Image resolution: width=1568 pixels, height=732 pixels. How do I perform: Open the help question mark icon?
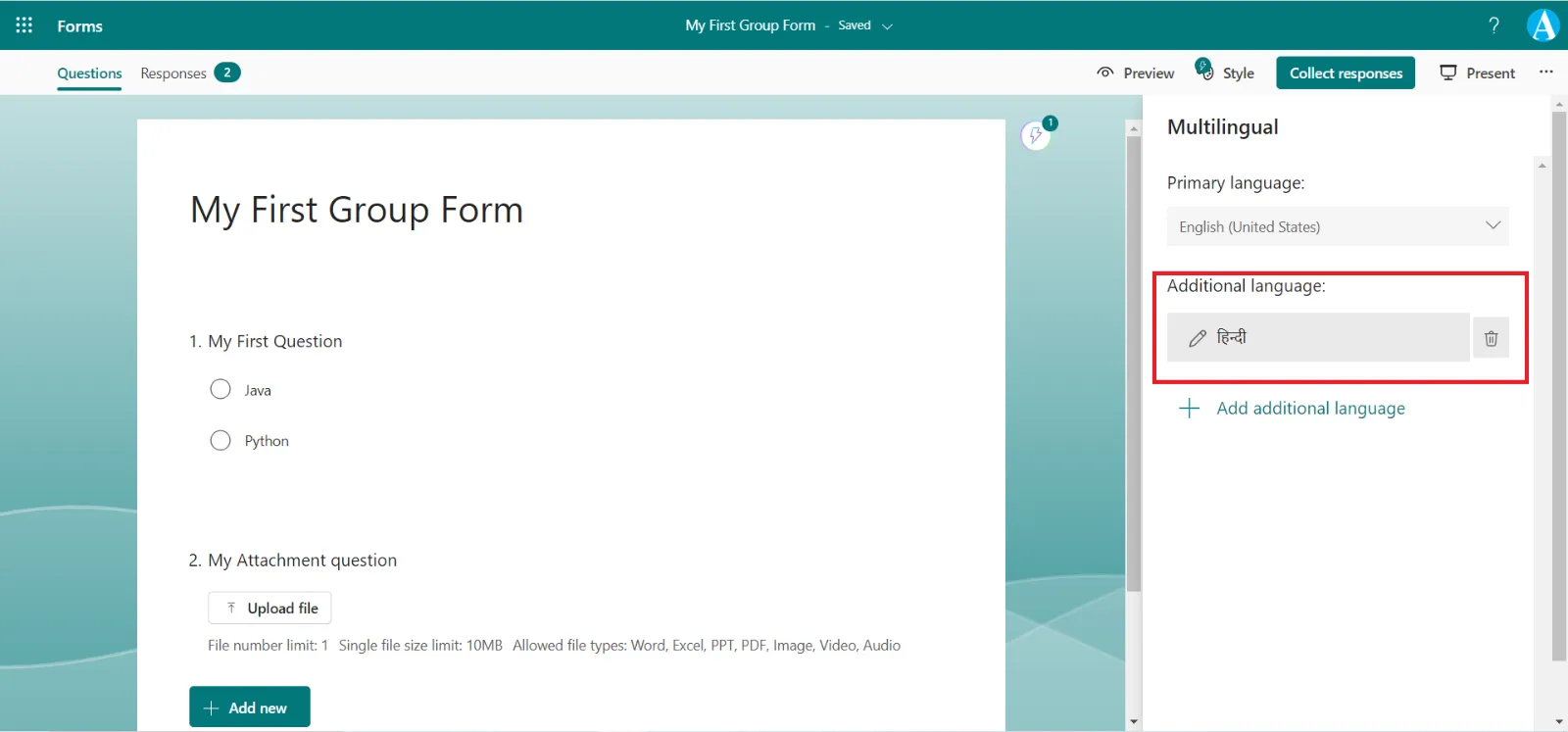click(1494, 25)
